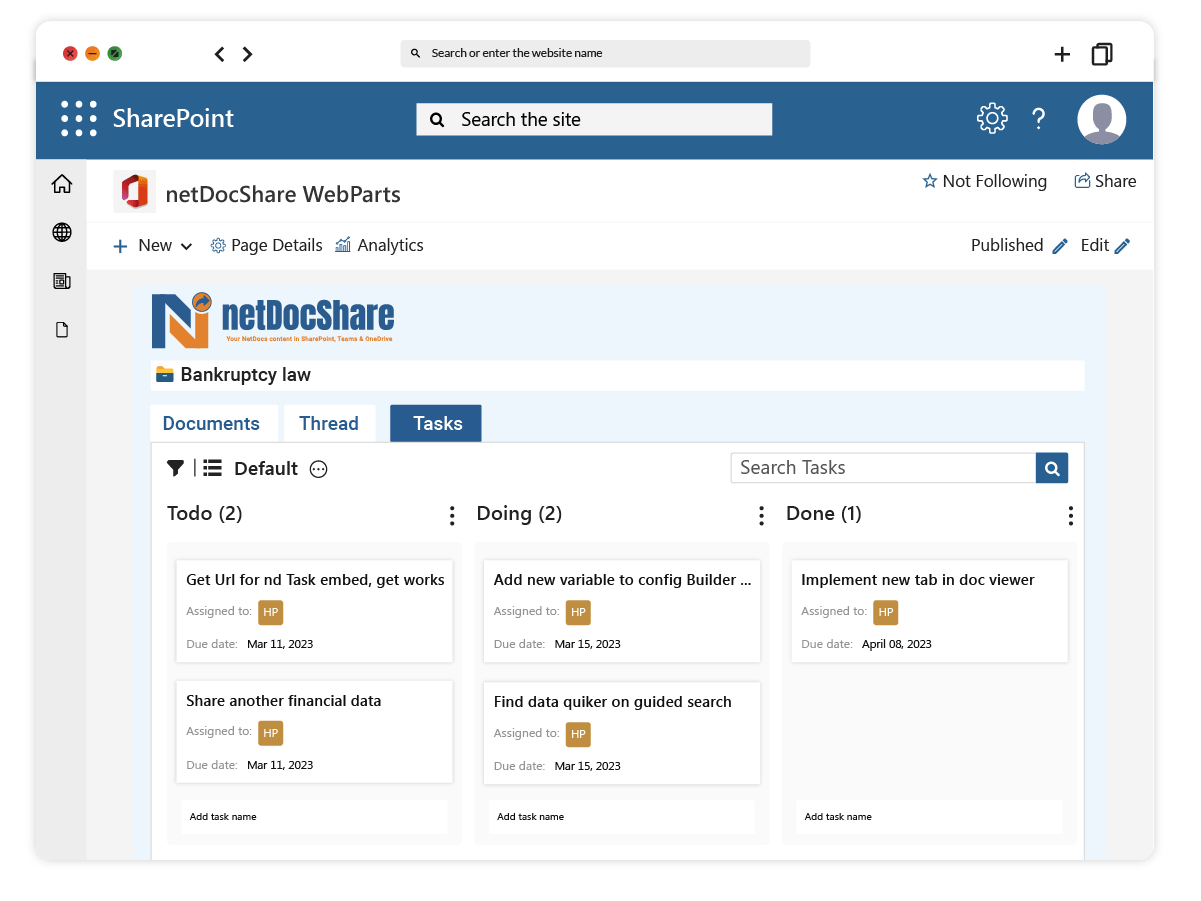Viewport: 1201px width, 901px height.
Task: Open the ellipsis options next to Default
Action: coord(318,469)
